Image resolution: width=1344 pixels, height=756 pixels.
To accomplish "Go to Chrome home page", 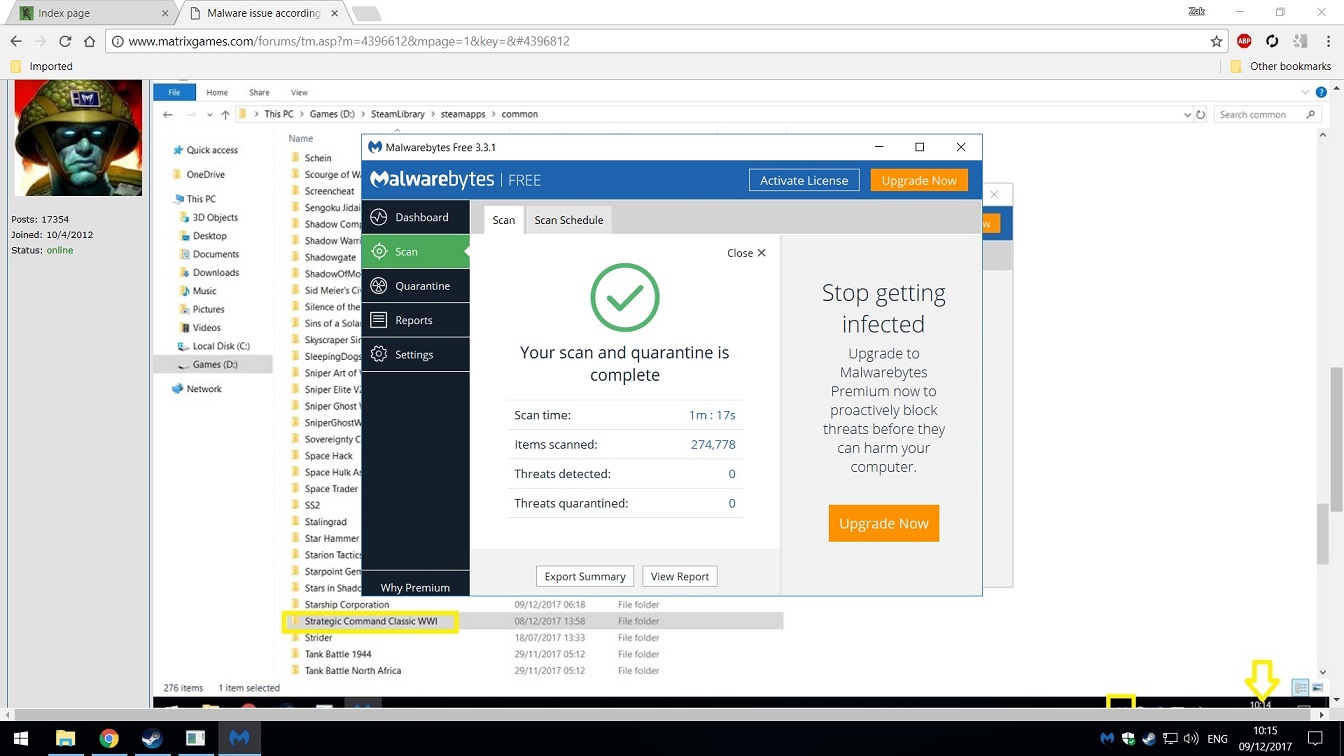I will 90,41.
